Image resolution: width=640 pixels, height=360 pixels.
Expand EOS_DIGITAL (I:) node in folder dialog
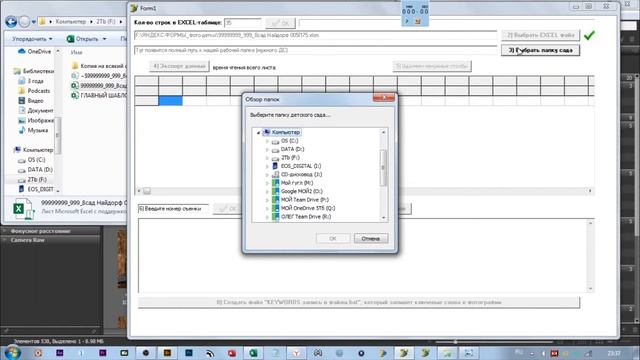(267, 167)
